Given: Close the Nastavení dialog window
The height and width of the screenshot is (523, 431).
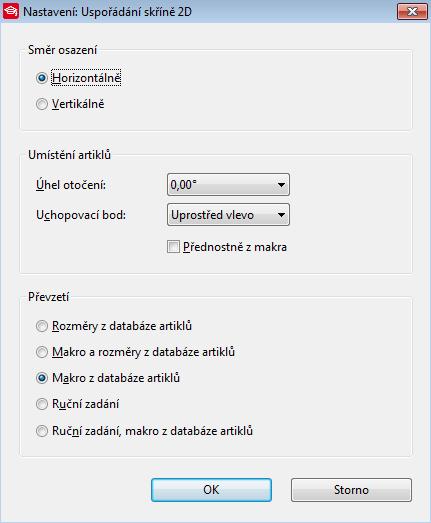Looking at the screenshot, I should (x=412, y=12).
